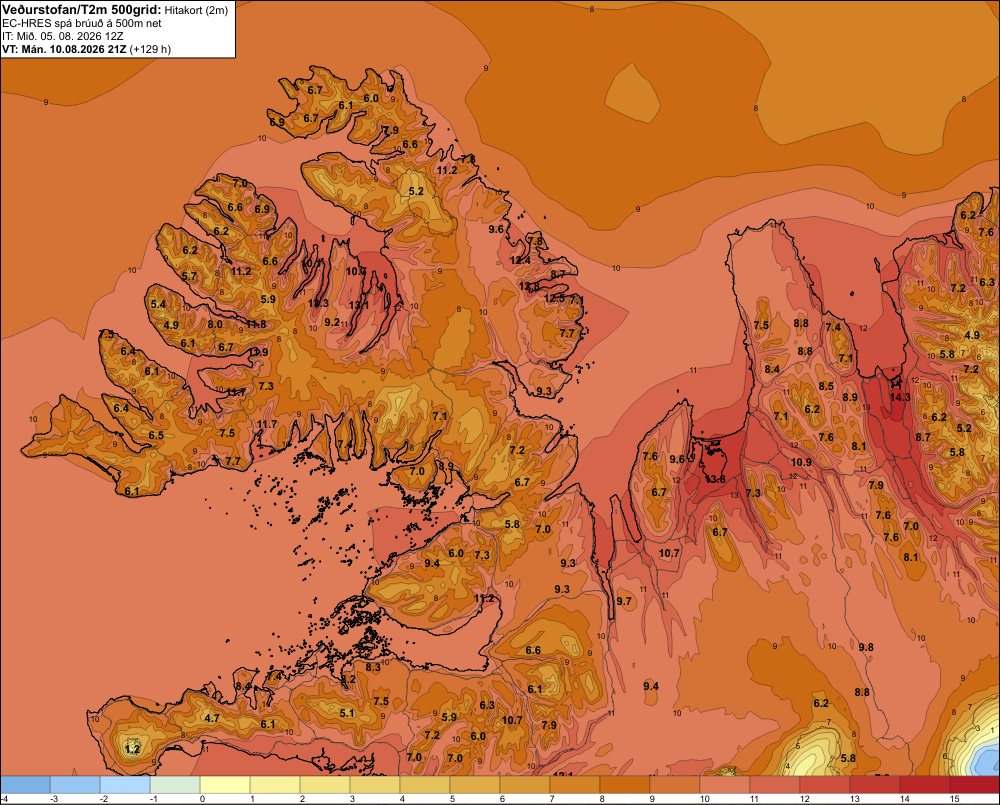The image size is (1000, 805).
Task: Select the legend swatch between 4 and 5
Action: click(425, 785)
